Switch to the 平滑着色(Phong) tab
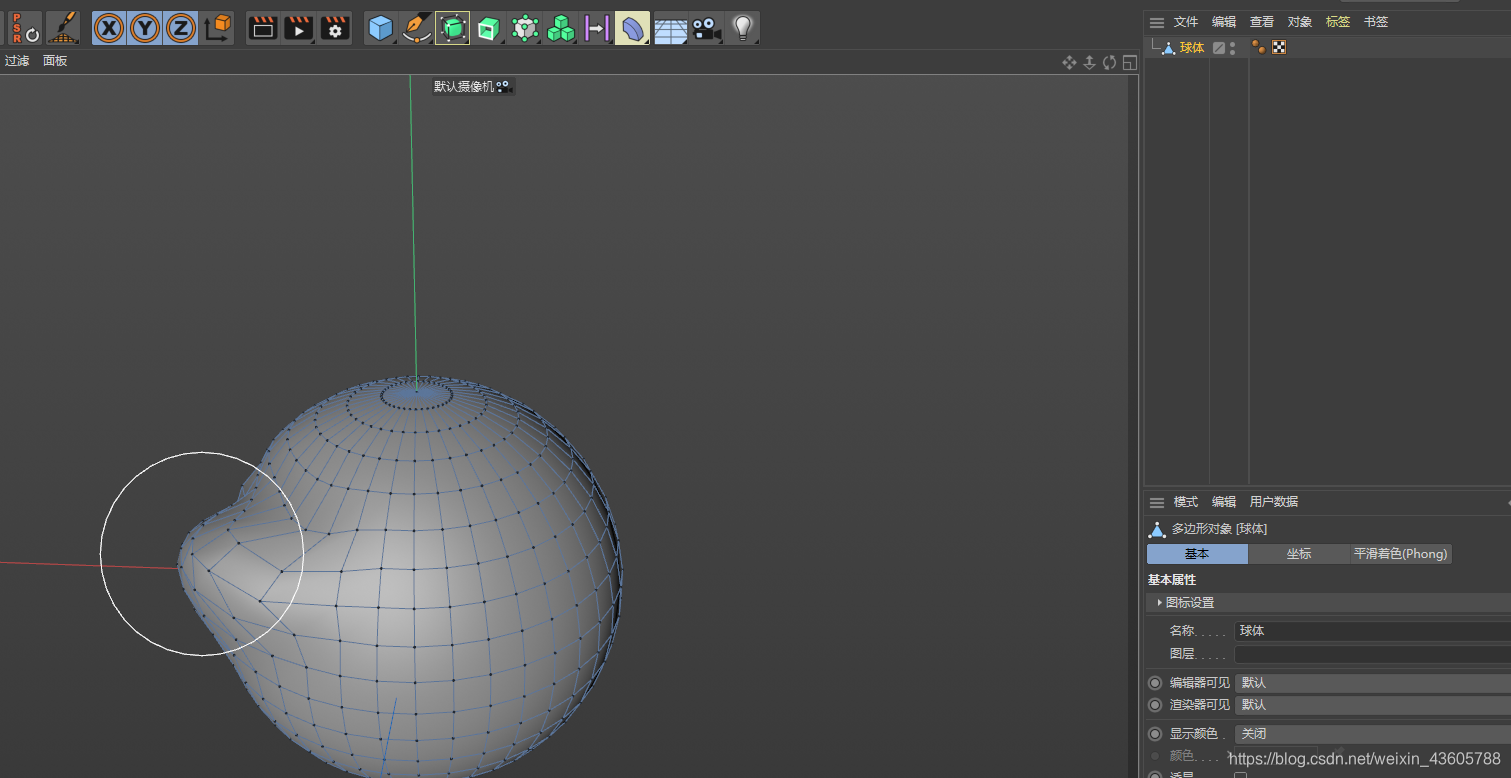The height and width of the screenshot is (778, 1511). 1401,553
